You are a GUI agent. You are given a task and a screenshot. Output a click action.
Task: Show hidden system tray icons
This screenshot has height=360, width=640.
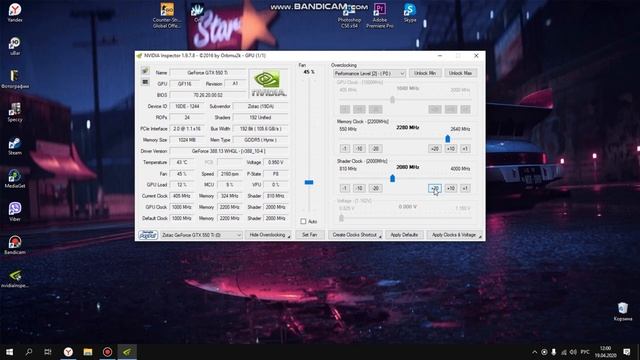click(534, 352)
